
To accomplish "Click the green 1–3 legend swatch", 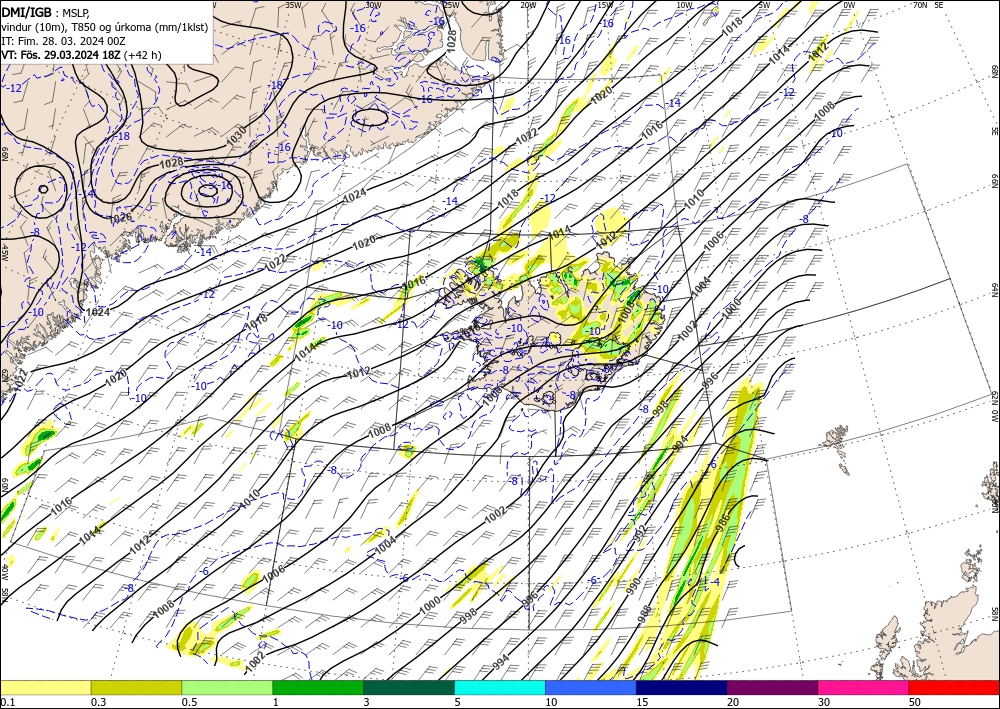I will 318,687.
